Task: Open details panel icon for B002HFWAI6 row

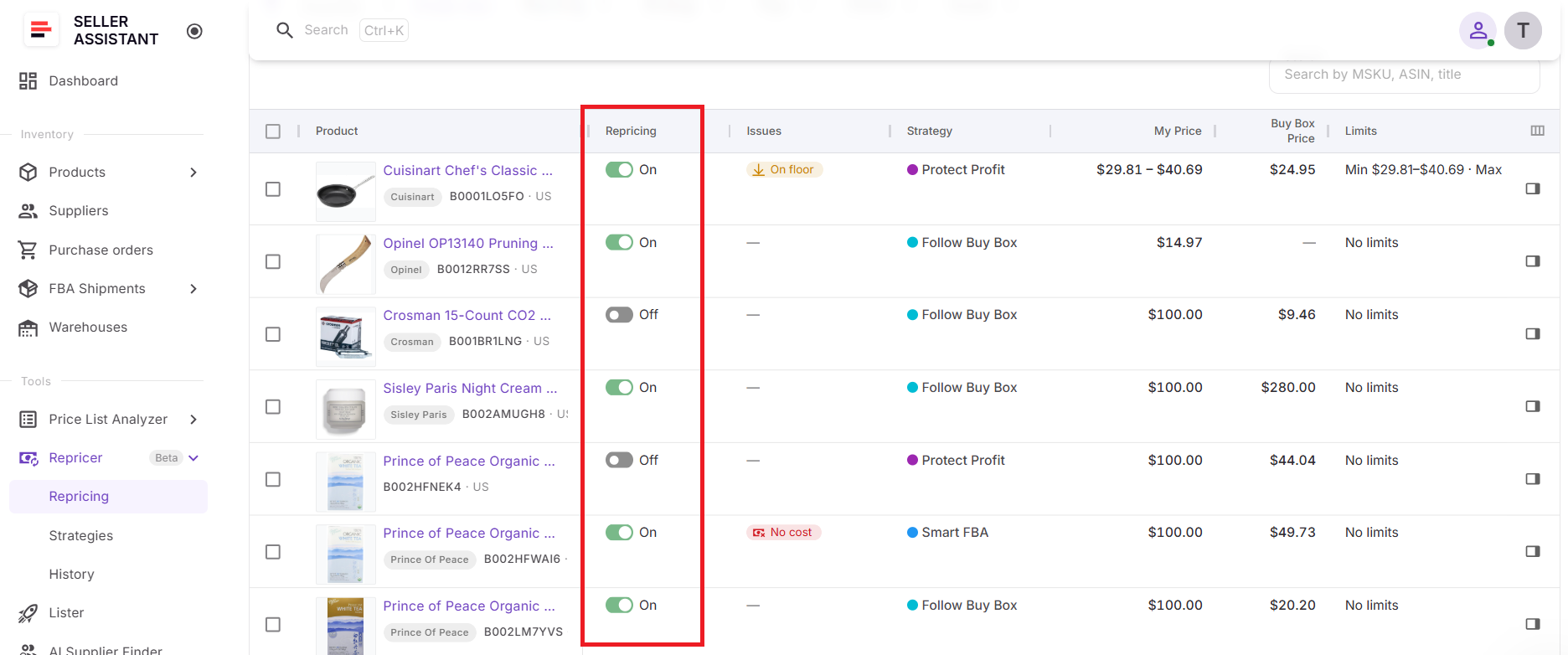Action: 1533,551
